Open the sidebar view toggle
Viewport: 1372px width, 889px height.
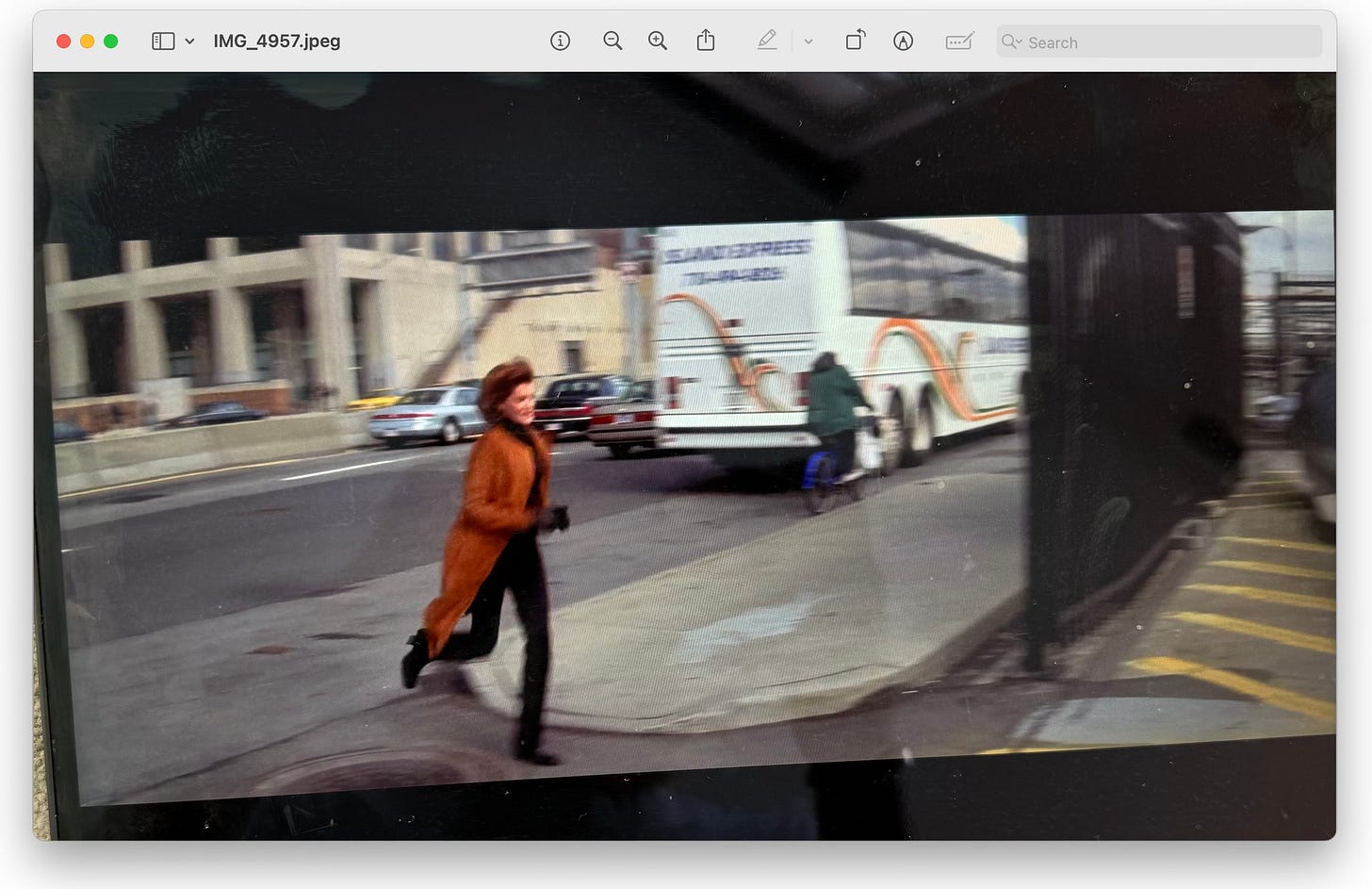[163, 41]
